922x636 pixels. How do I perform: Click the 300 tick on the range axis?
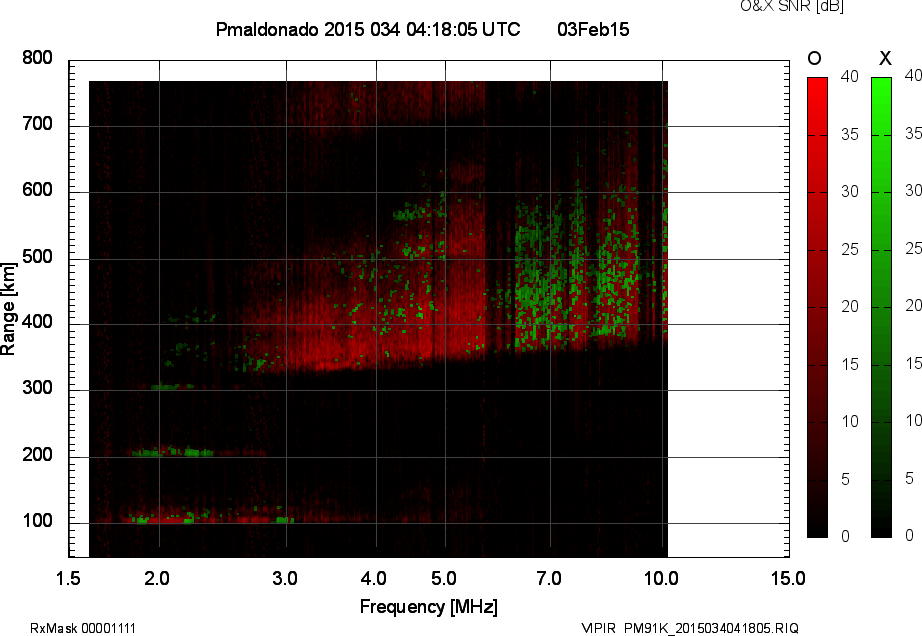click(37, 388)
